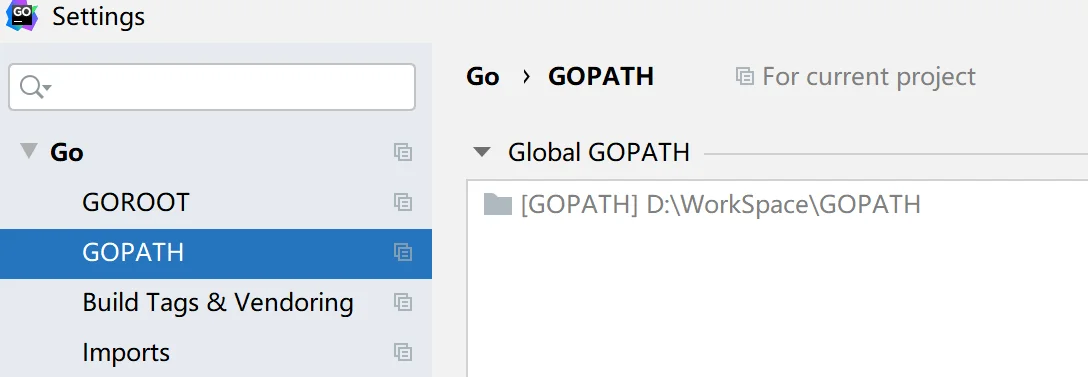The height and width of the screenshot is (377, 1088).
Task: Click project-level icon next to GOROOT
Action: [402, 202]
